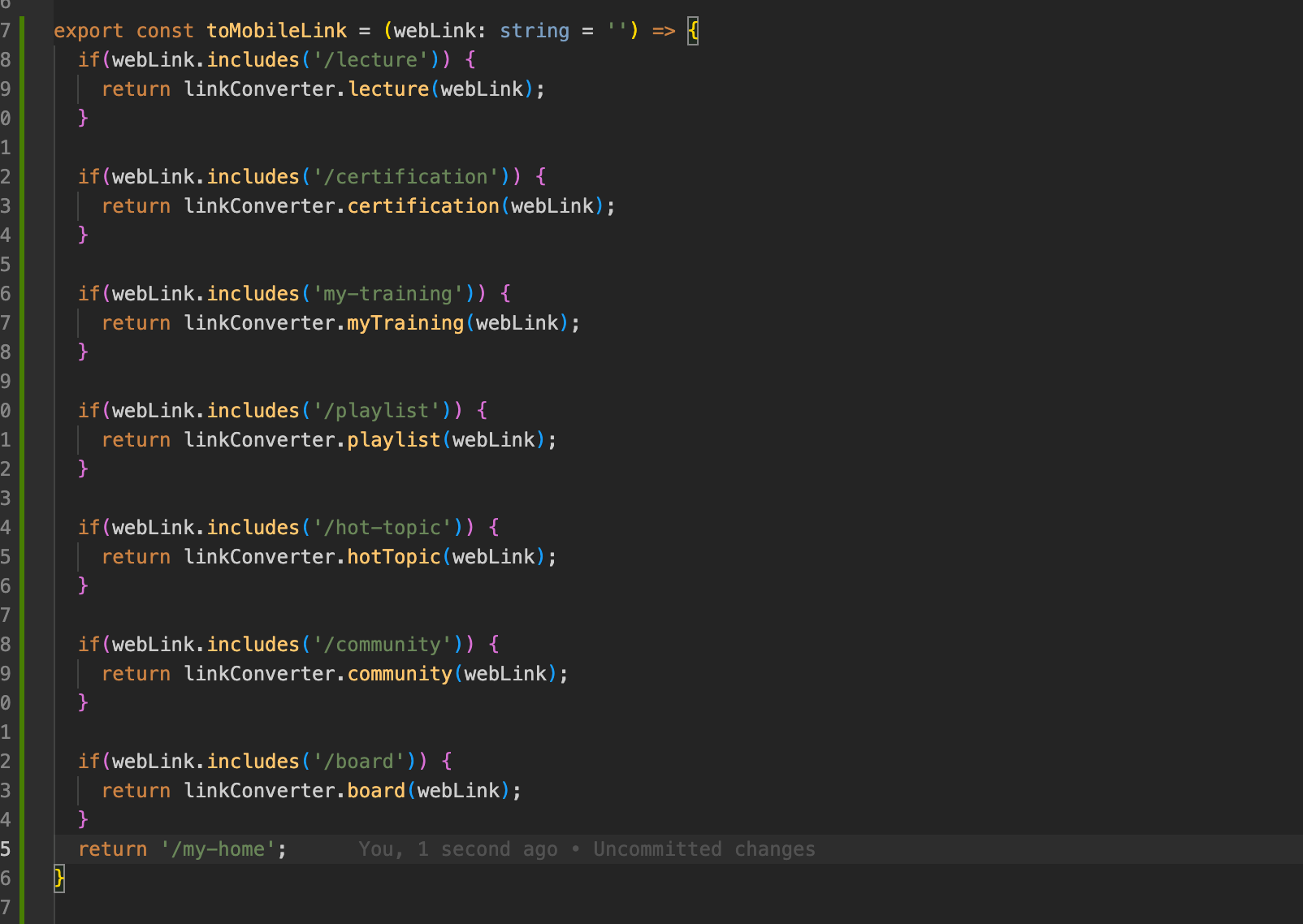Click line number 5 in the gutter

tap(6, 848)
